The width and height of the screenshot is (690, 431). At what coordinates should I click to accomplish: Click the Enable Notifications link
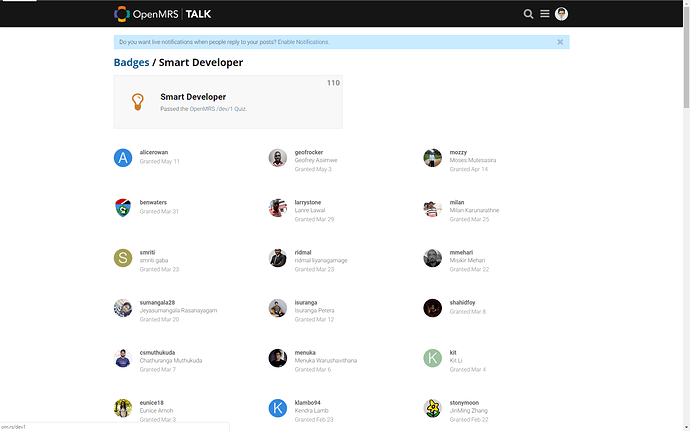(303, 42)
